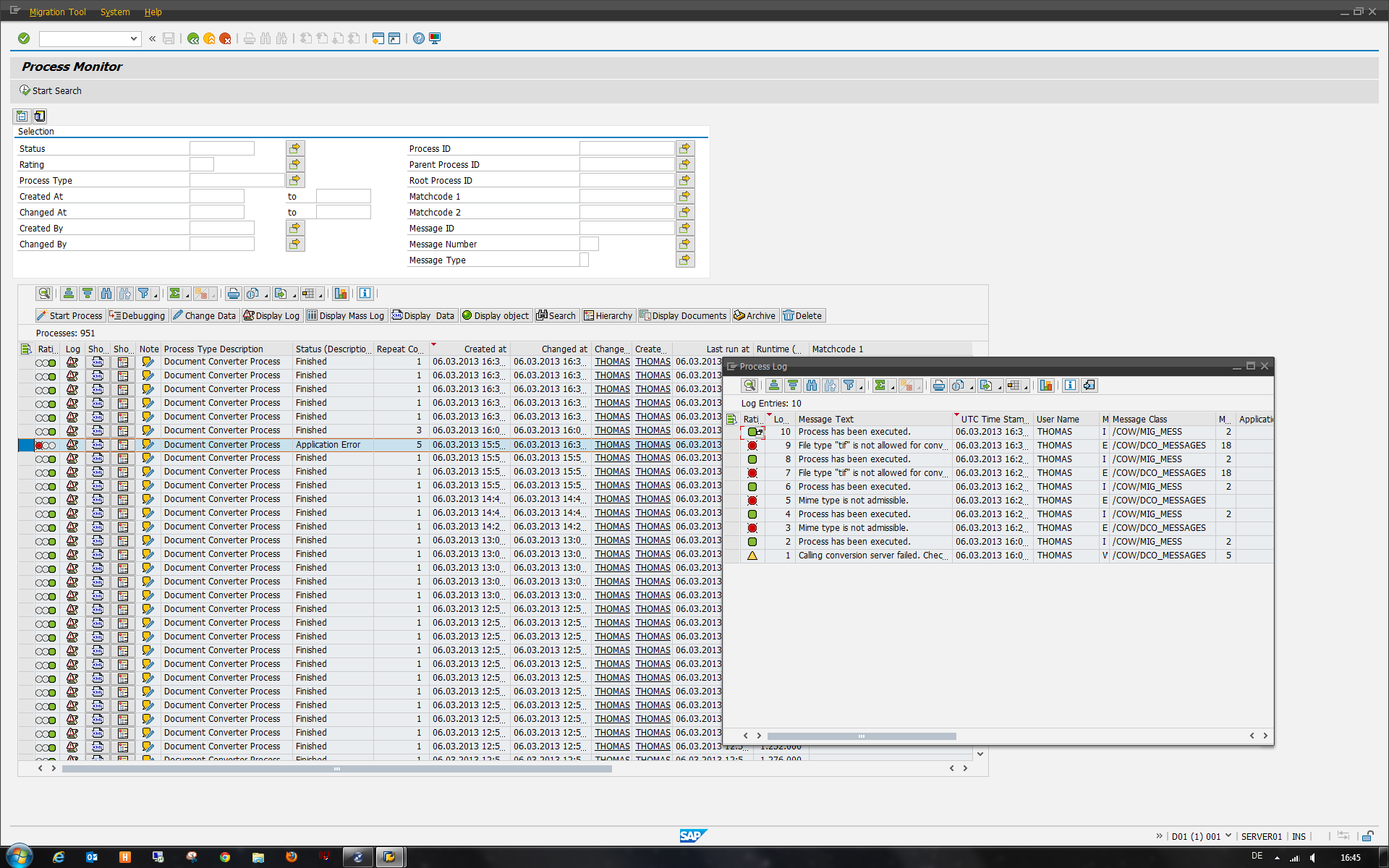Click the Create New Session icon

point(378,38)
